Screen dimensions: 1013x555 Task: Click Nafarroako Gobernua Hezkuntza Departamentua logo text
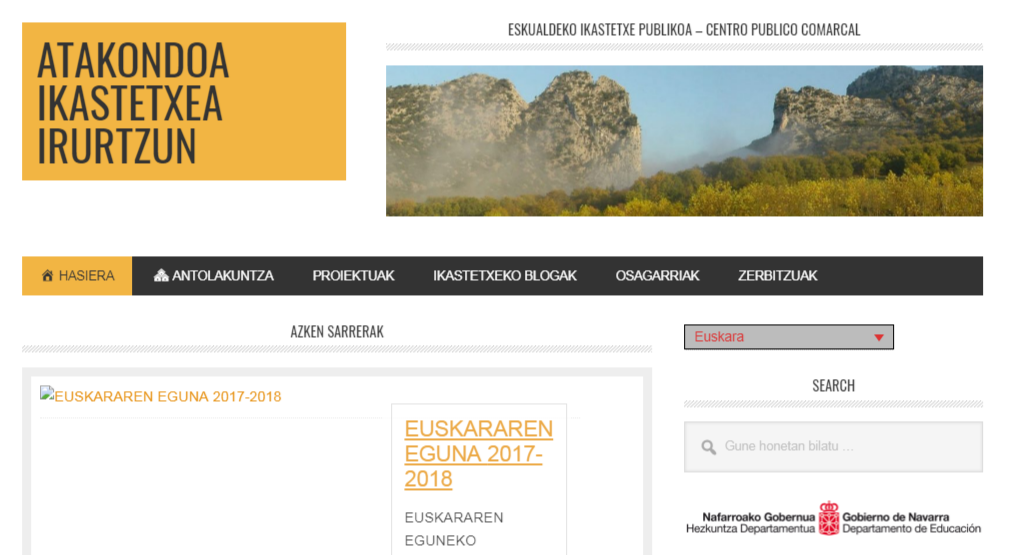pos(751,523)
